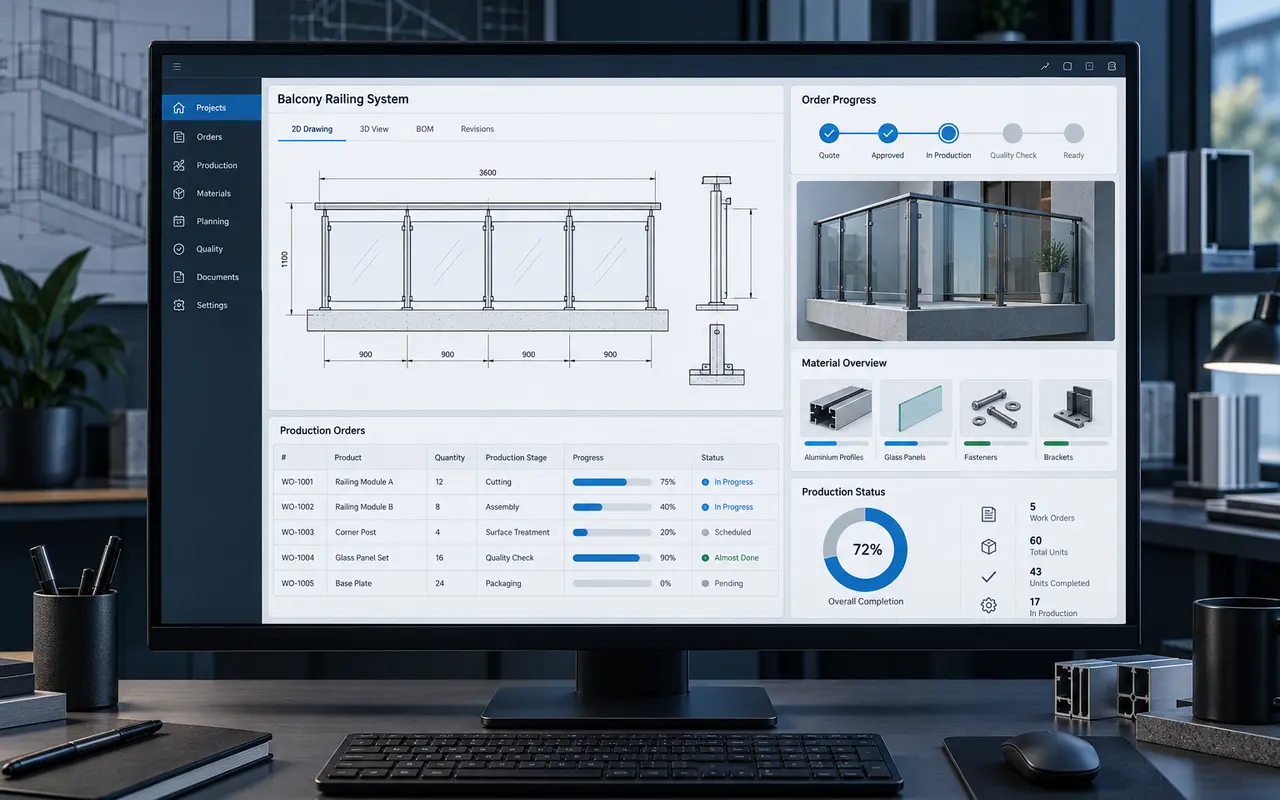The height and width of the screenshot is (800, 1280).
Task: Select the Ready step circle in Order Progress
Action: click(x=1073, y=133)
